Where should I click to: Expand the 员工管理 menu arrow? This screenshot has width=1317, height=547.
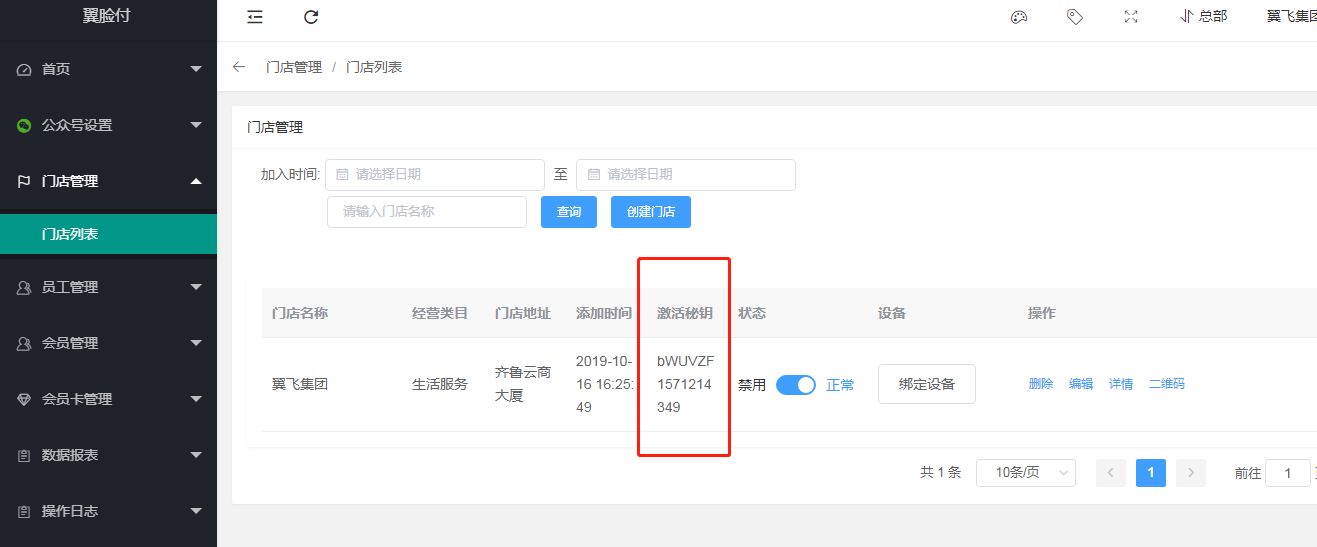point(196,287)
